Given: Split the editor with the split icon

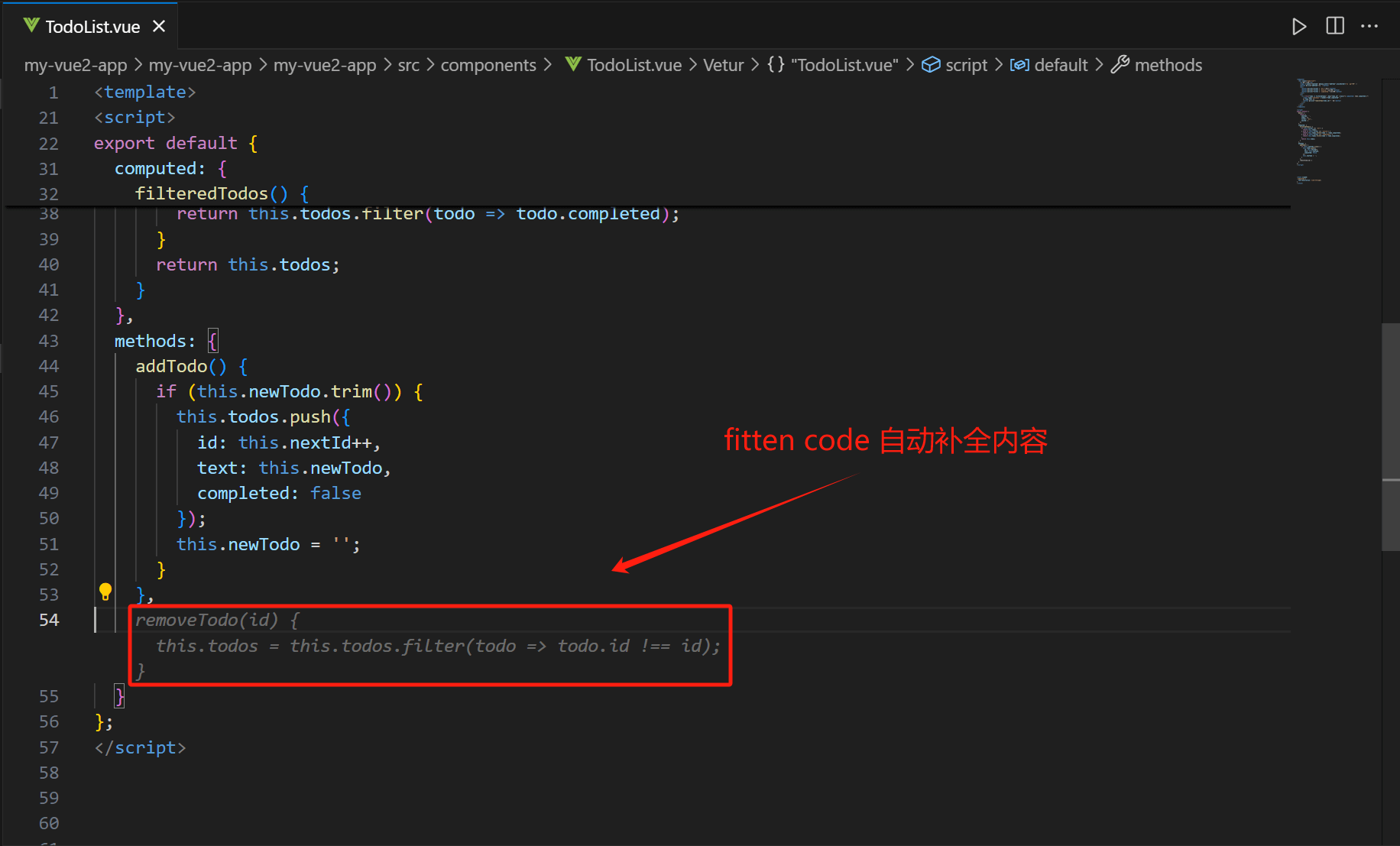Looking at the screenshot, I should [x=1334, y=27].
